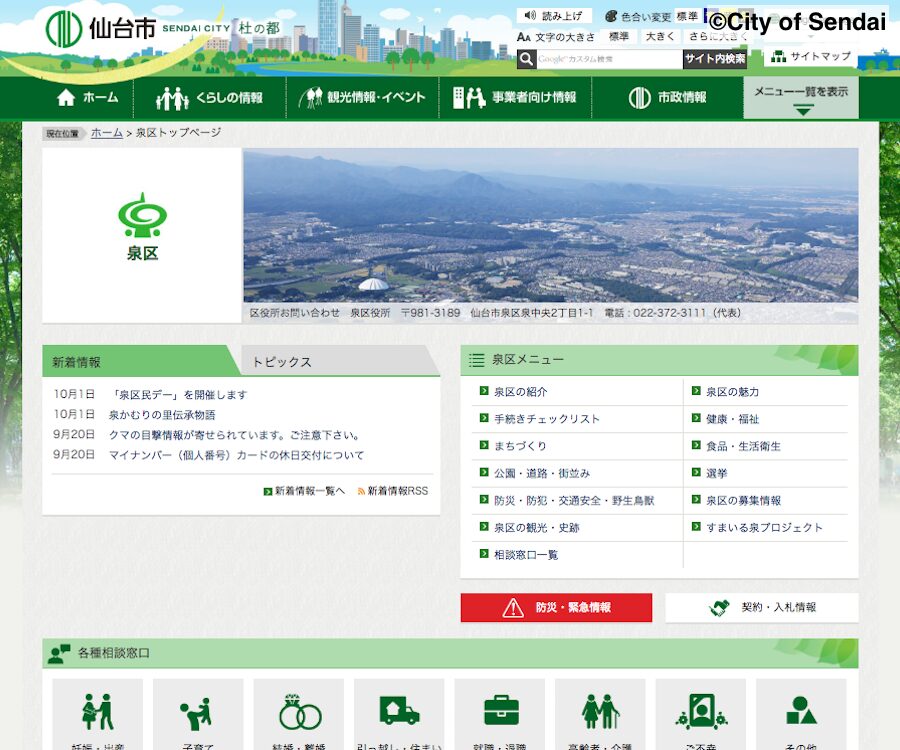Open the 手続きチェックリスト link

tap(546, 419)
